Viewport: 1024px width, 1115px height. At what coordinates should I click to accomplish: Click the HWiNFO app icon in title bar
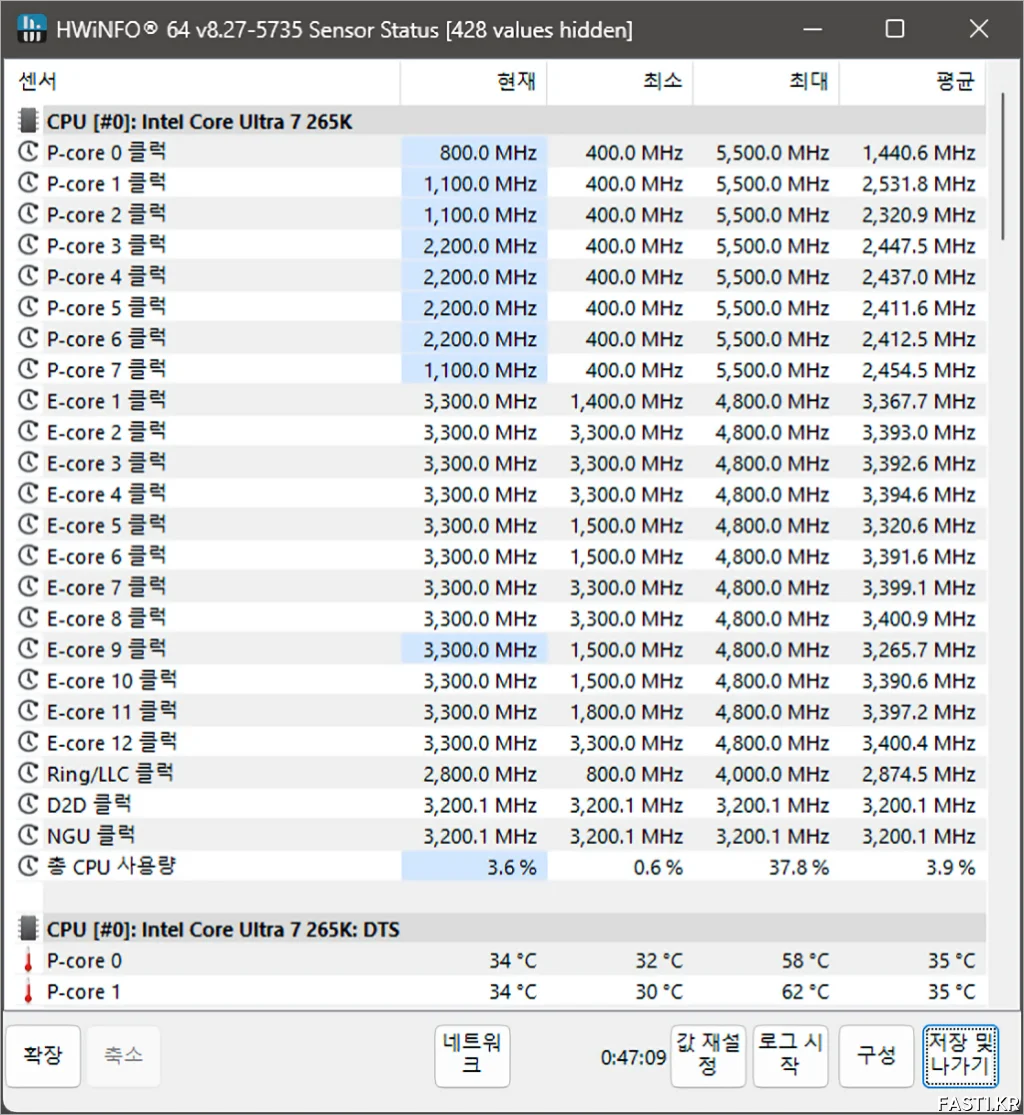point(30,29)
